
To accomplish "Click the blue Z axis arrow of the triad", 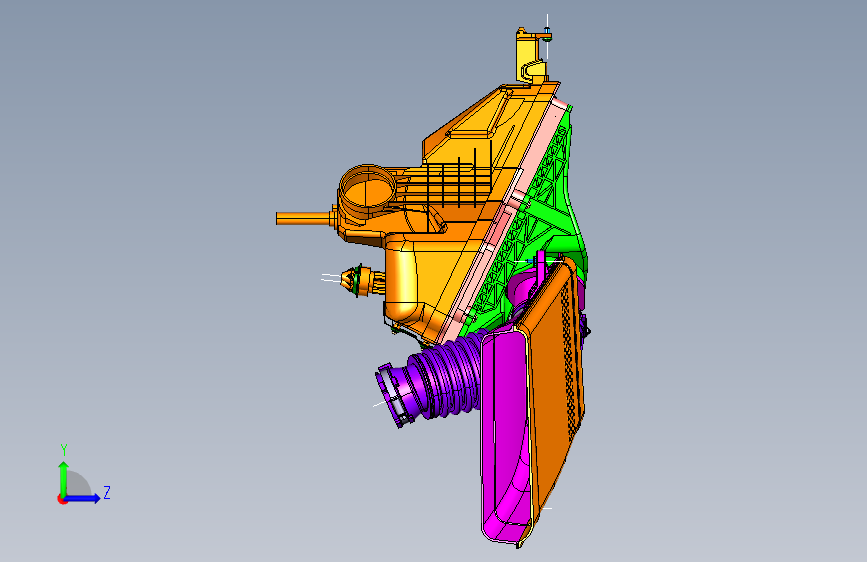I will (x=83, y=498).
